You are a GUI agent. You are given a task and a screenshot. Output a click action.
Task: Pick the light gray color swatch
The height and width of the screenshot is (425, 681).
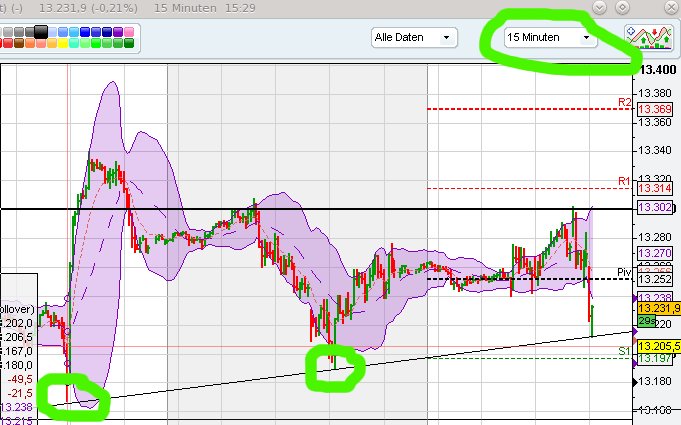8,32
